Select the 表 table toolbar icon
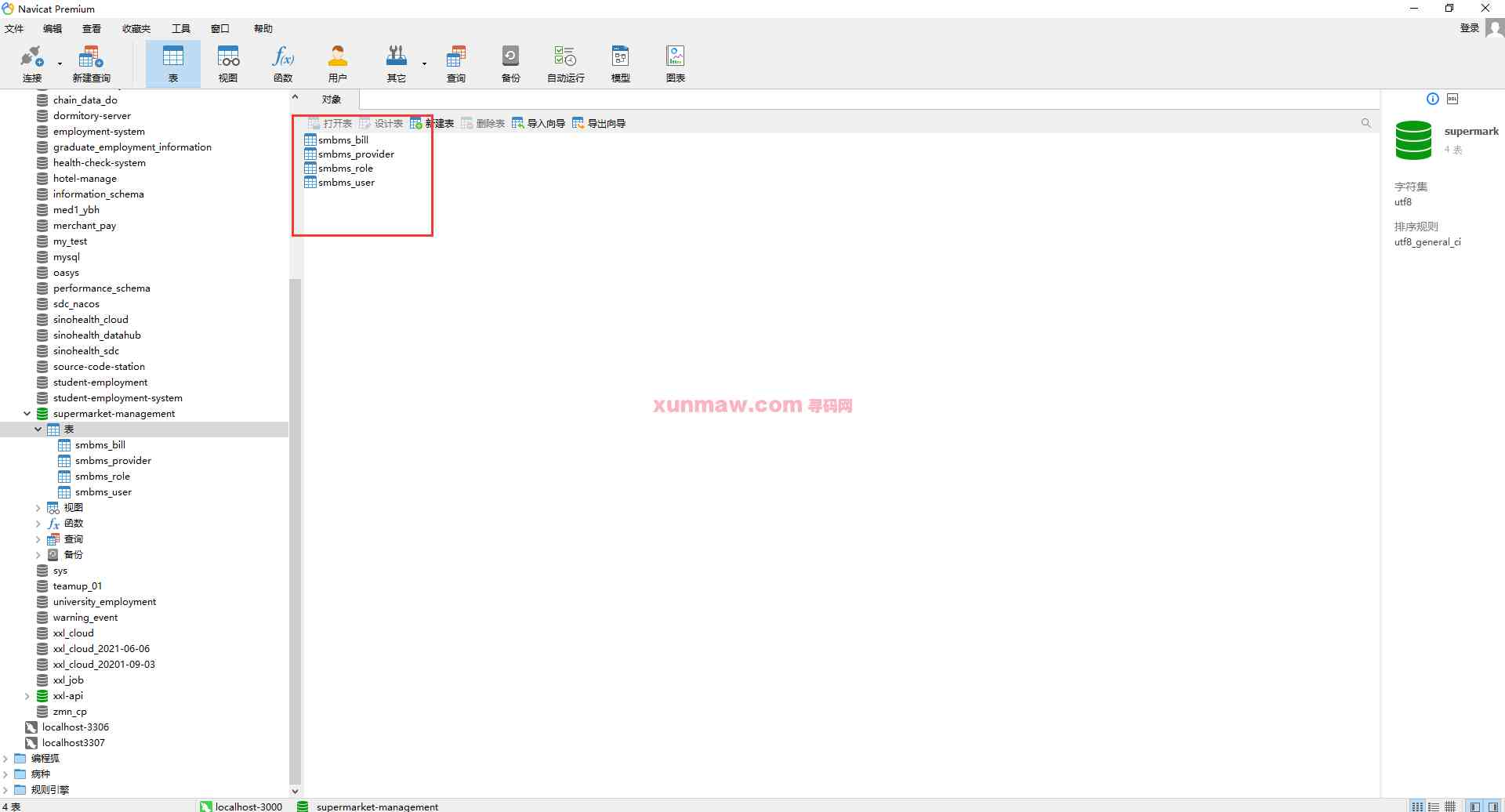Viewport: 1505px width, 812px height. pyautogui.click(x=173, y=63)
